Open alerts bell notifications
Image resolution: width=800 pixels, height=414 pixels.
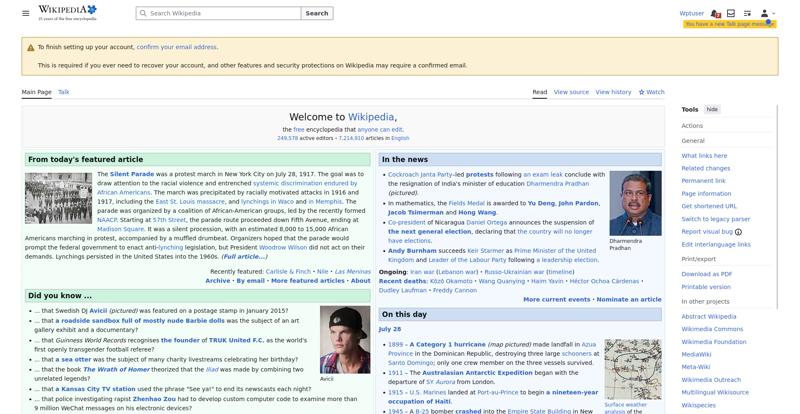coord(715,13)
